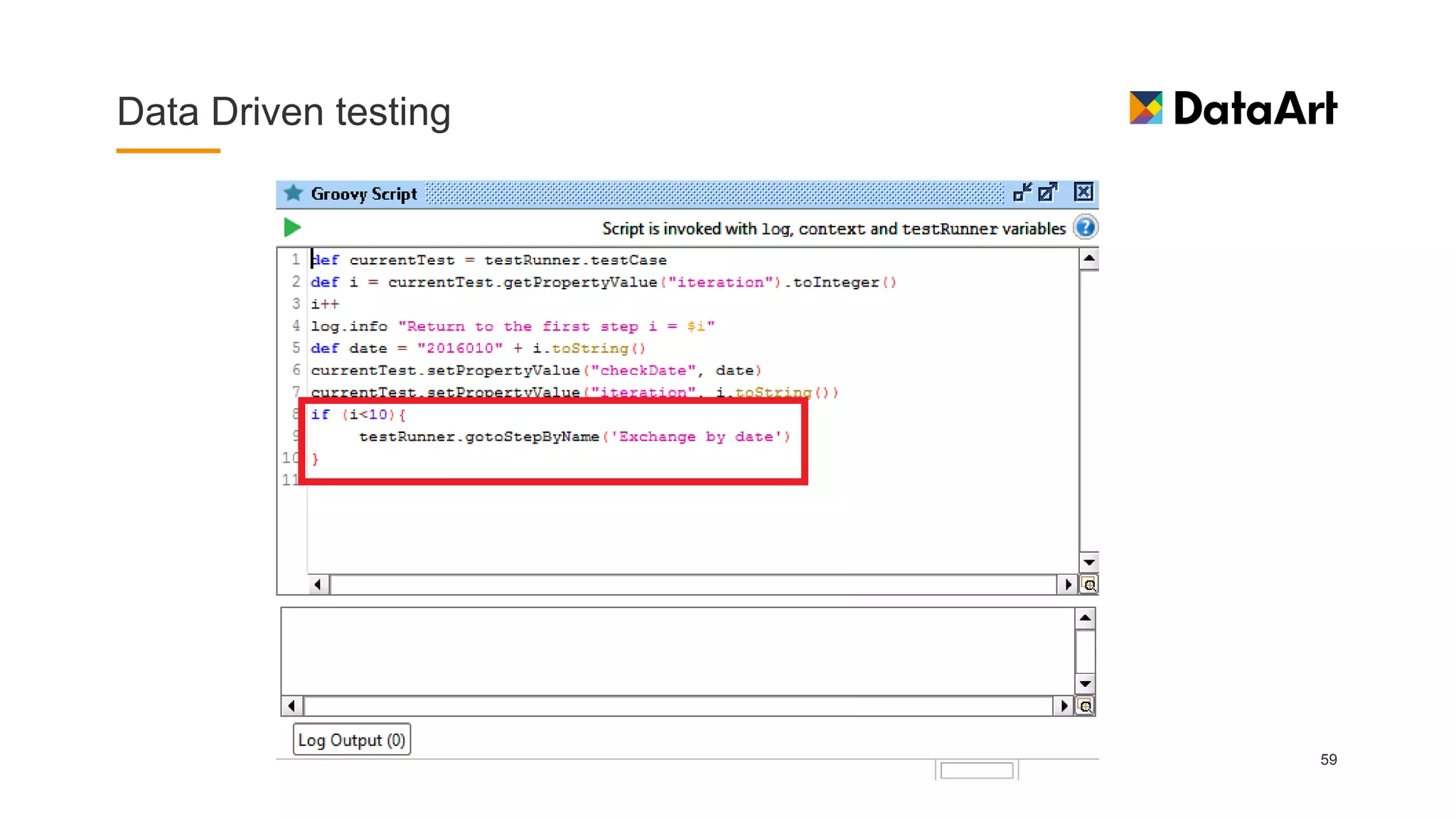This screenshot has height=819, width=1456.
Task: Click the 'i++' code line
Action: 325,304
